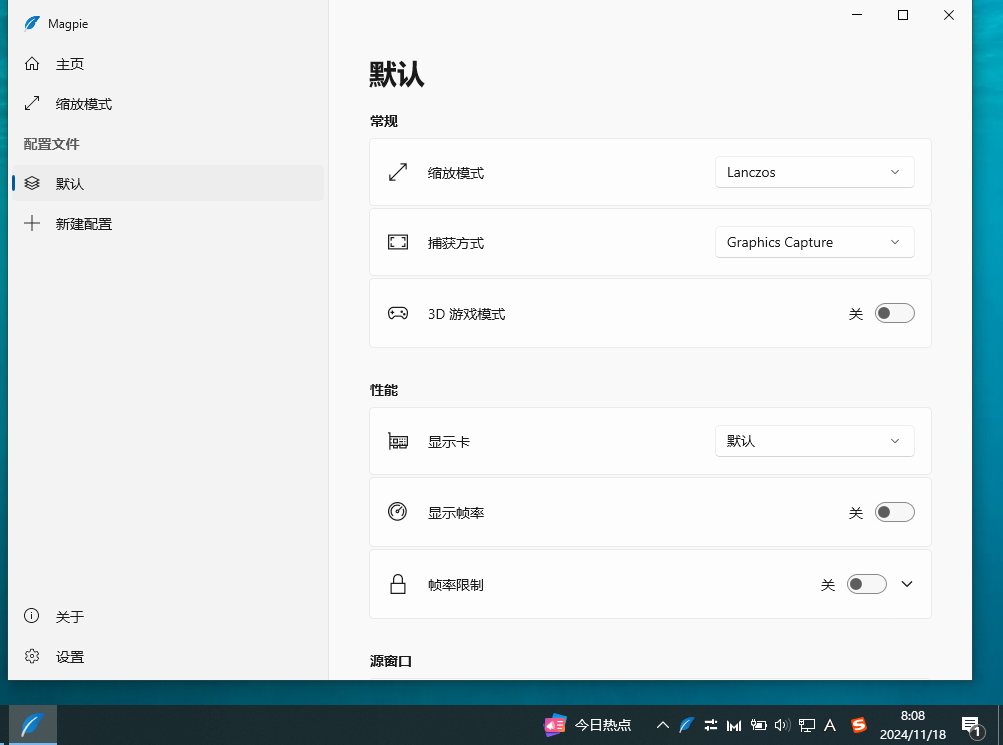The width and height of the screenshot is (1003, 745).
Task: Open the 显示卡 默认 dropdown
Action: (x=814, y=441)
